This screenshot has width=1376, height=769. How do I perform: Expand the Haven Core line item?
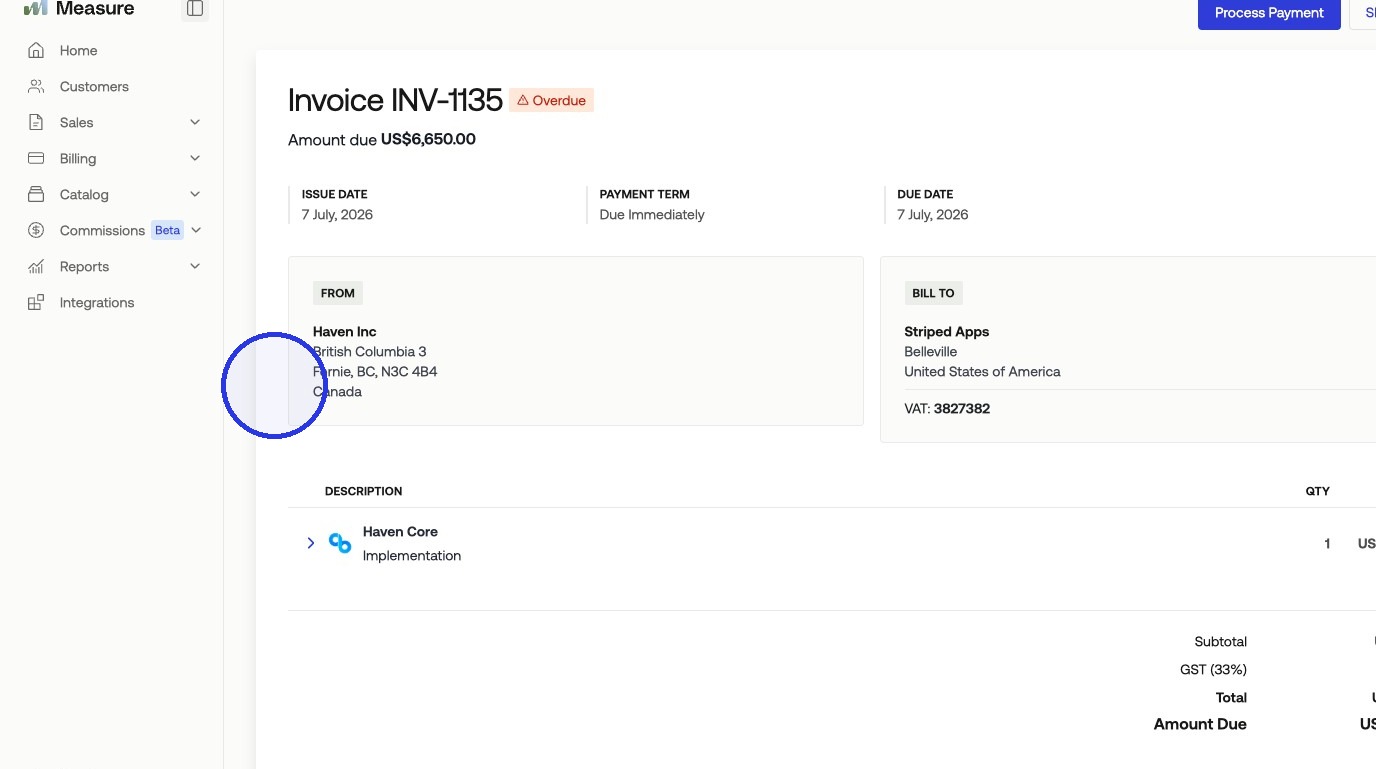coord(311,543)
